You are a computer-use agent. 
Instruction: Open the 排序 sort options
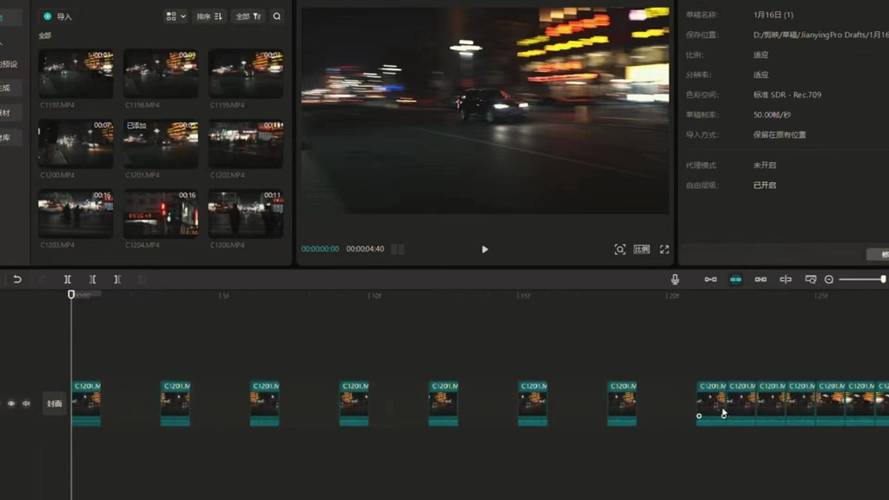point(210,17)
